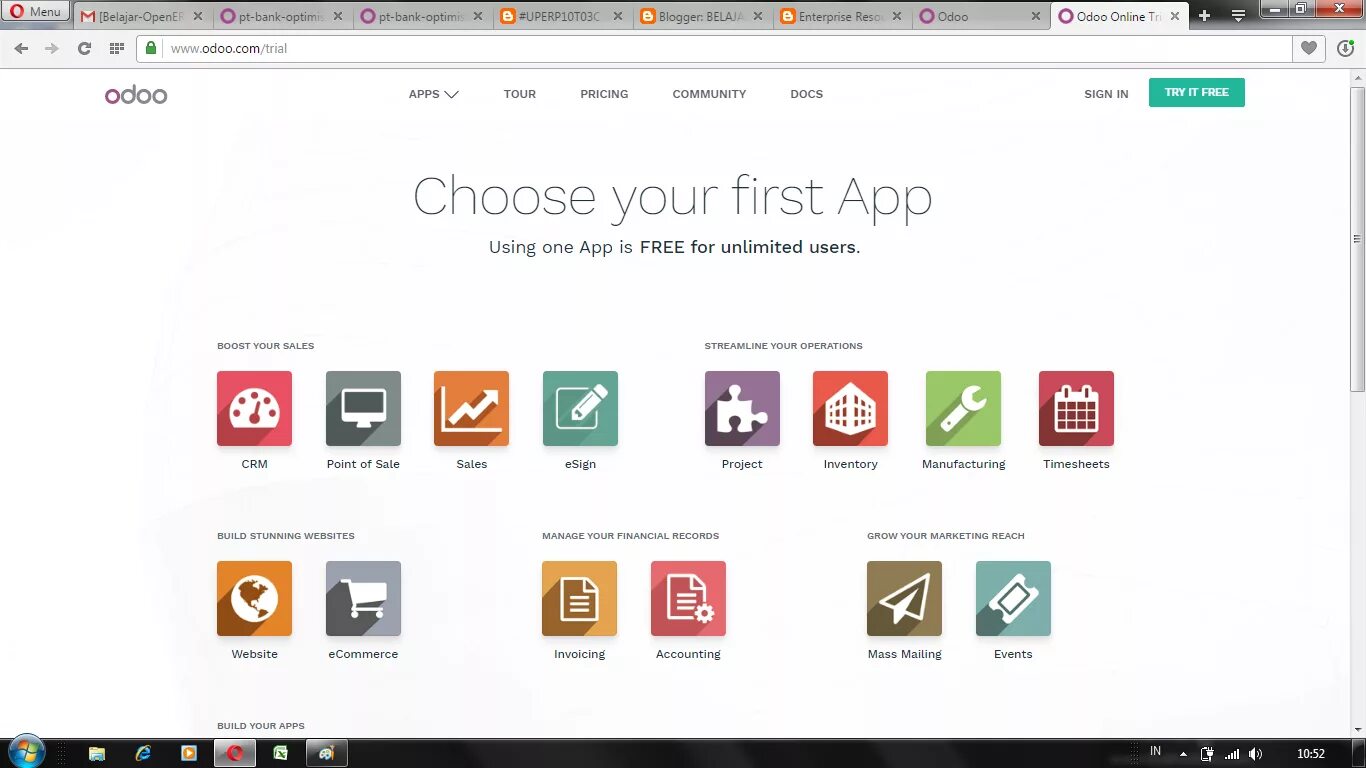Open the PRICING navigation item
This screenshot has width=1366, height=768.
604,94
